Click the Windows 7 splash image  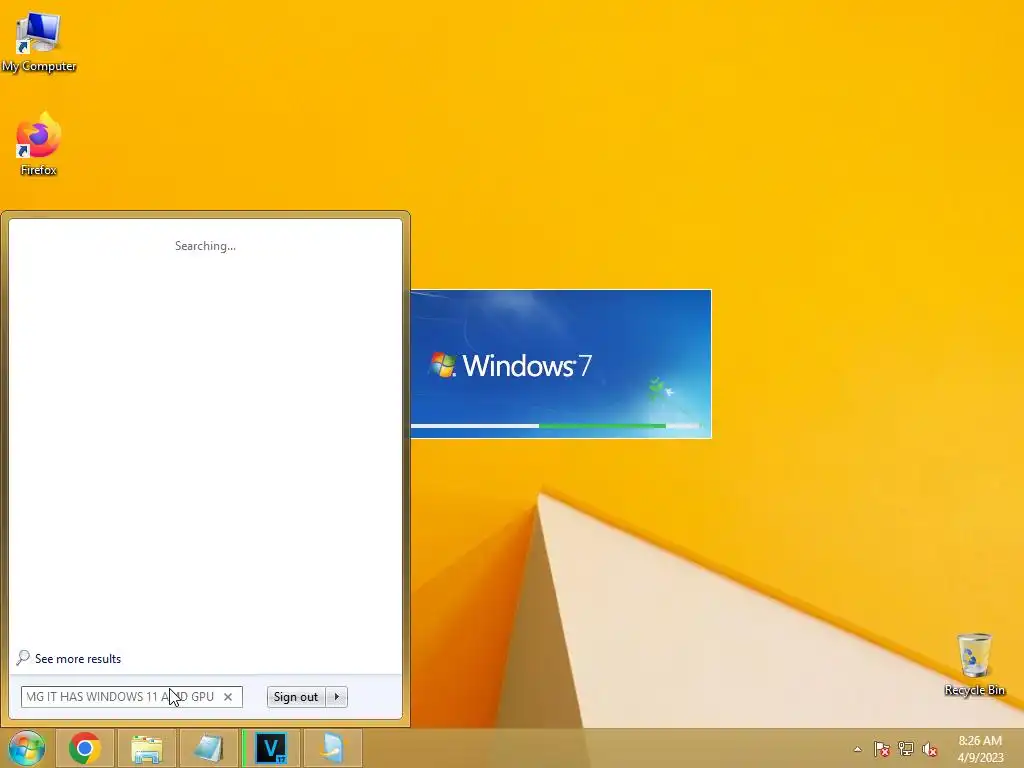click(561, 364)
